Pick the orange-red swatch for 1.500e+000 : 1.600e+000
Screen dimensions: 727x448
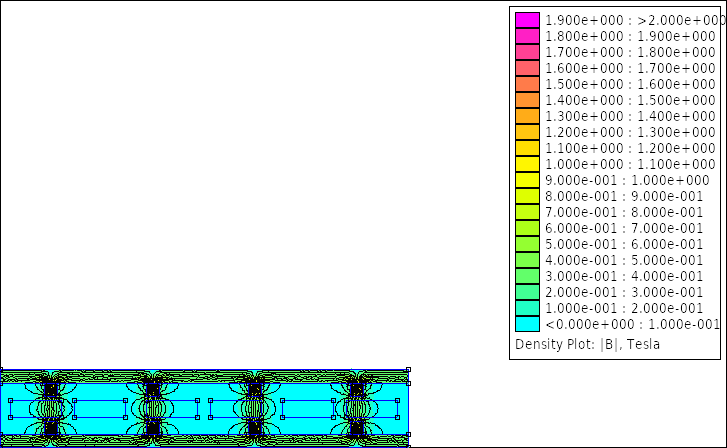click(527, 84)
